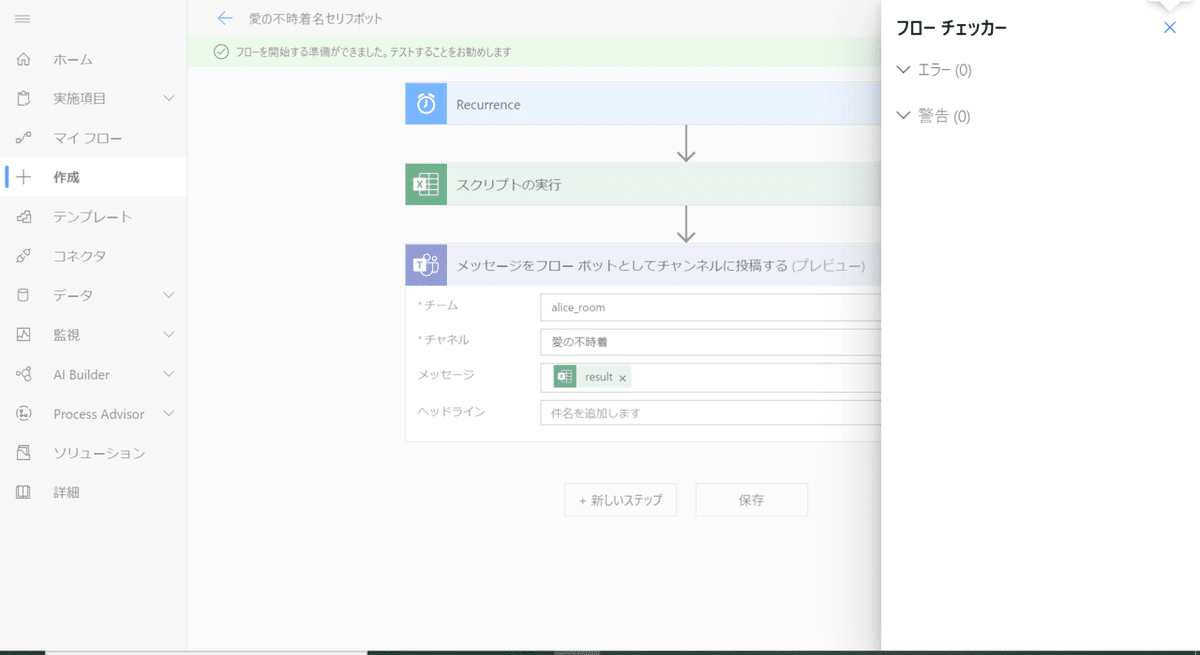
Task: Click the plus icon beside 作成
Action: coord(24,177)
